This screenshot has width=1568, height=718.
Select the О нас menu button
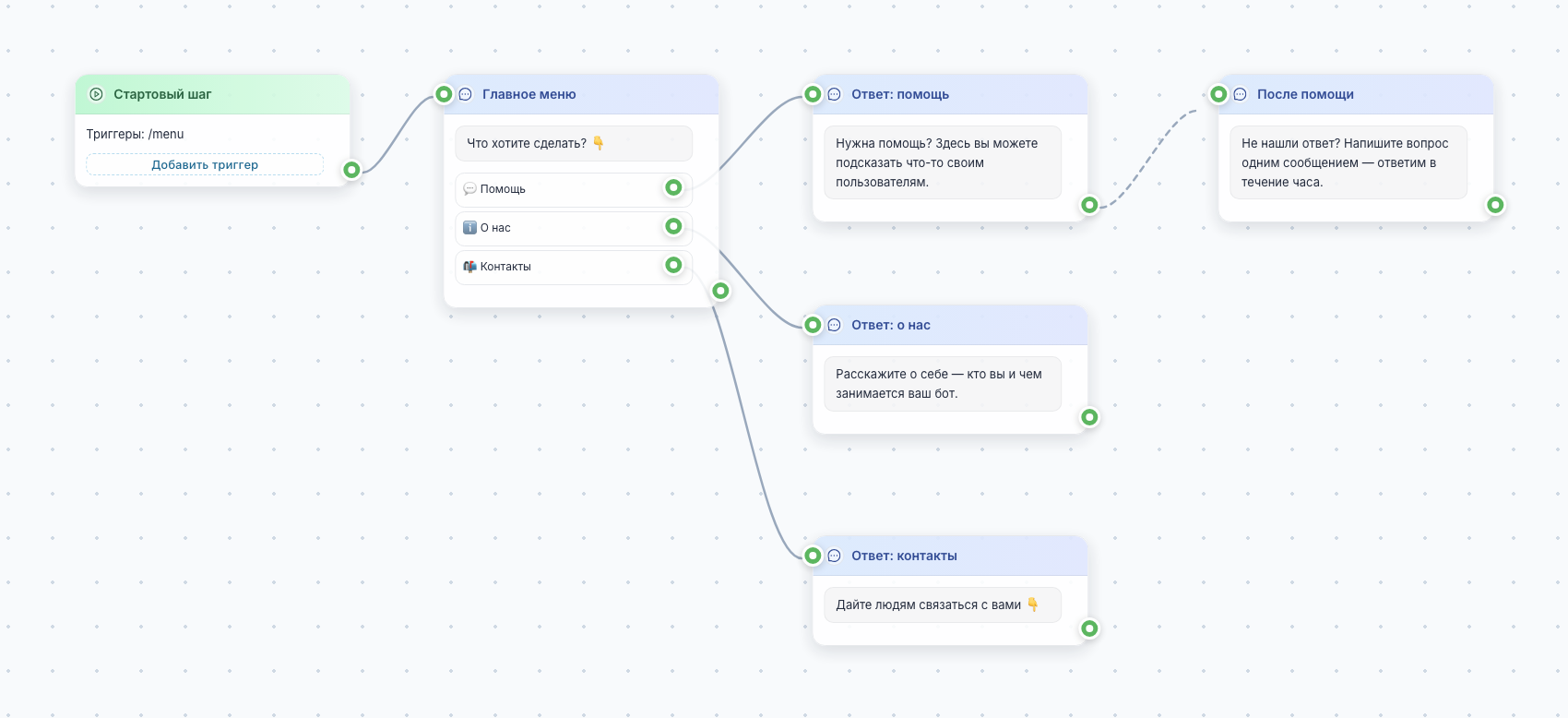coord(573,228)
